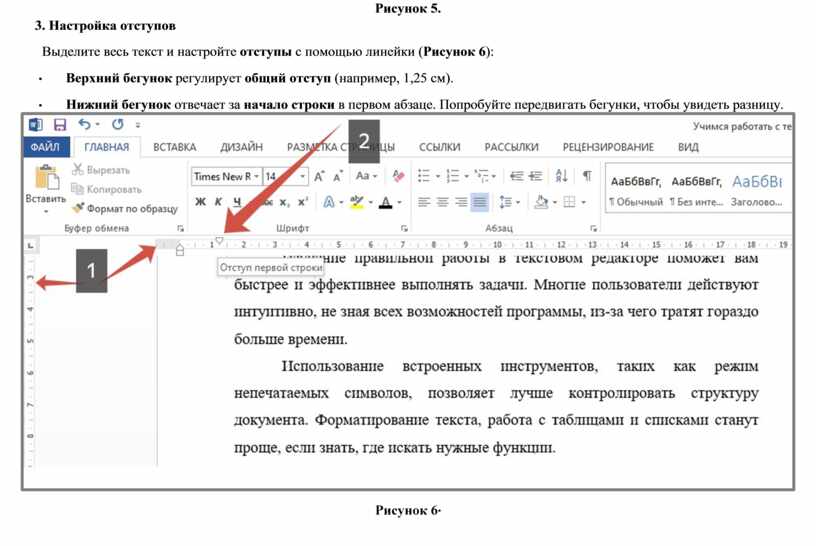Toggle subscript formatting
The image size is (816, 546).
pyautogui.click(x=284, y=202)
